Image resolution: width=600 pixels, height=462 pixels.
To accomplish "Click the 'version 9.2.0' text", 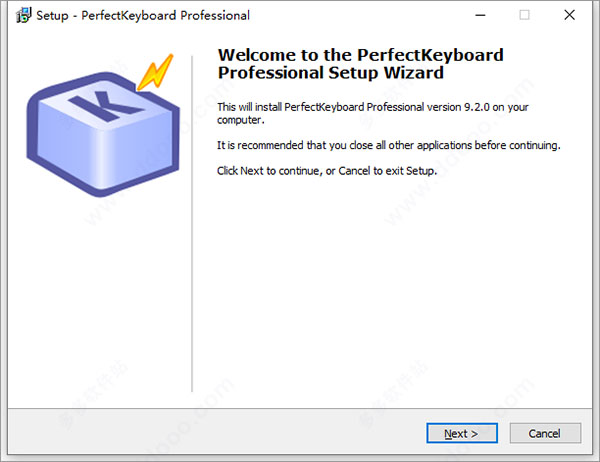I will (x=458, y=107).
